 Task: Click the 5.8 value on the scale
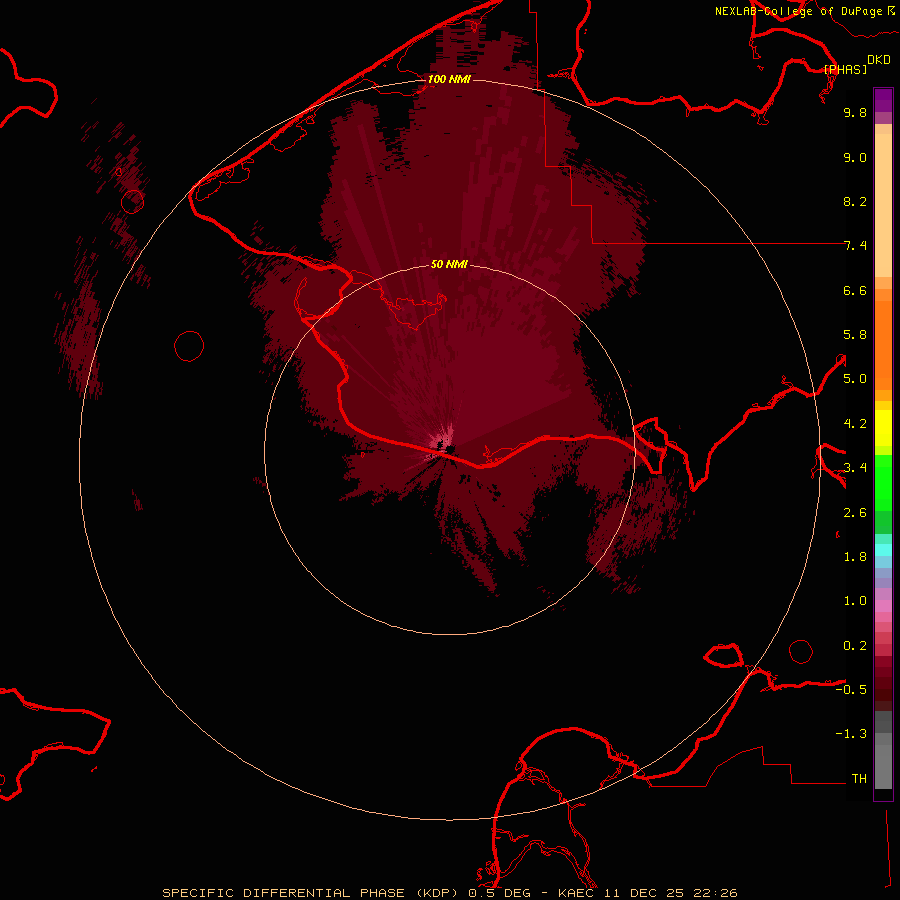[855, 335]
